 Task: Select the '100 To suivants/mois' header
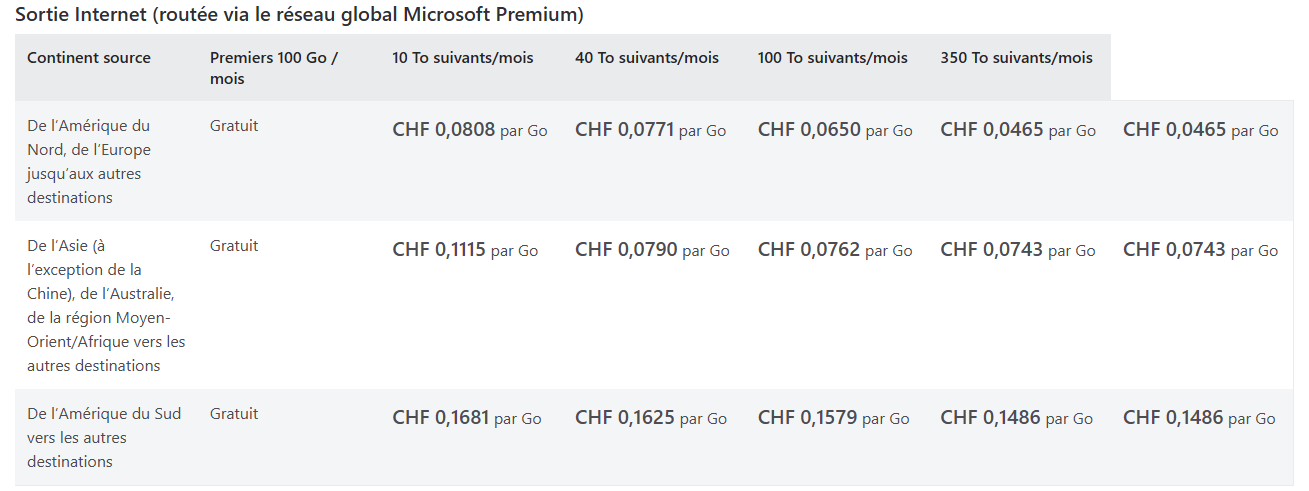pos(833,58)
